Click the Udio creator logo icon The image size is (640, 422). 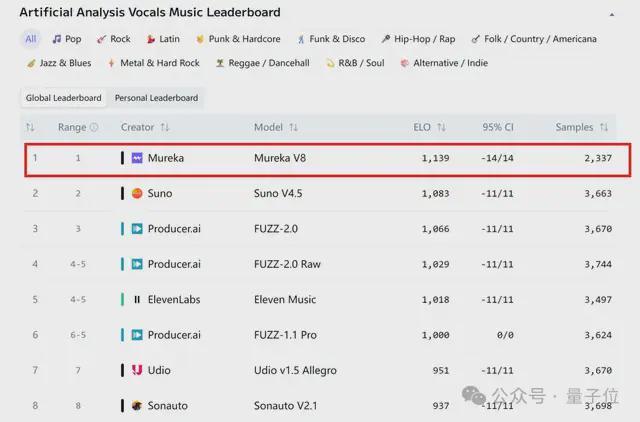tap(137, 370)
